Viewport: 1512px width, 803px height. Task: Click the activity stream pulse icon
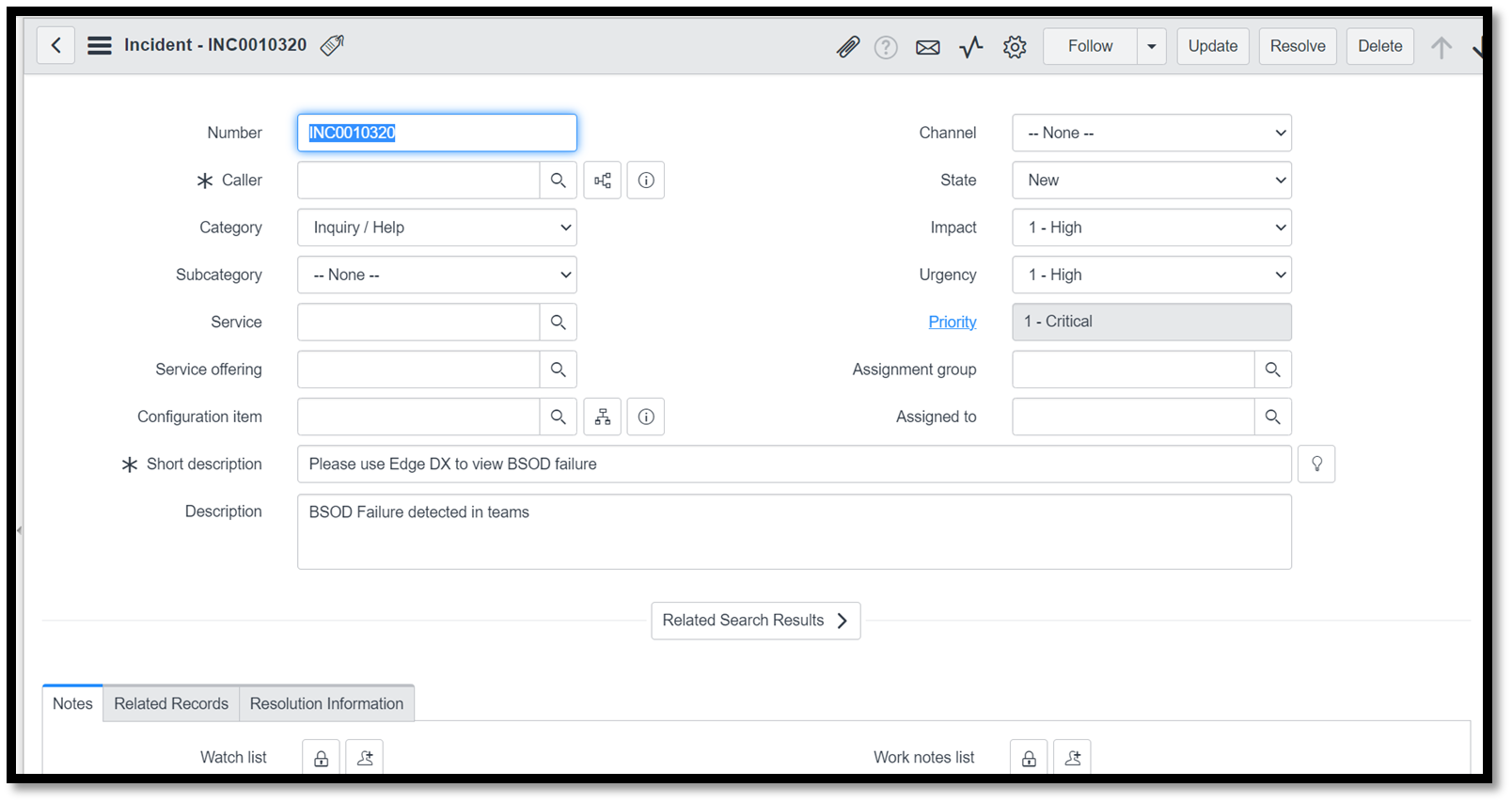(970, 47)
